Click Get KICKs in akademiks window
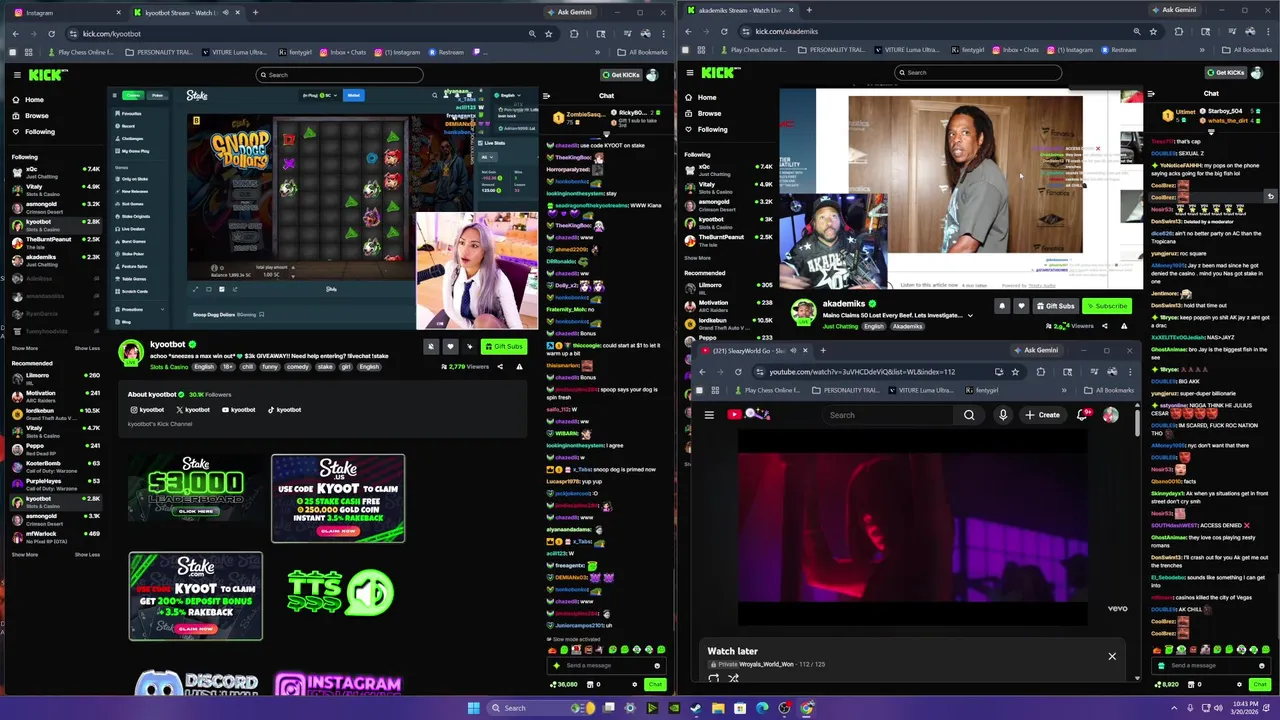 pos(1224,73)
